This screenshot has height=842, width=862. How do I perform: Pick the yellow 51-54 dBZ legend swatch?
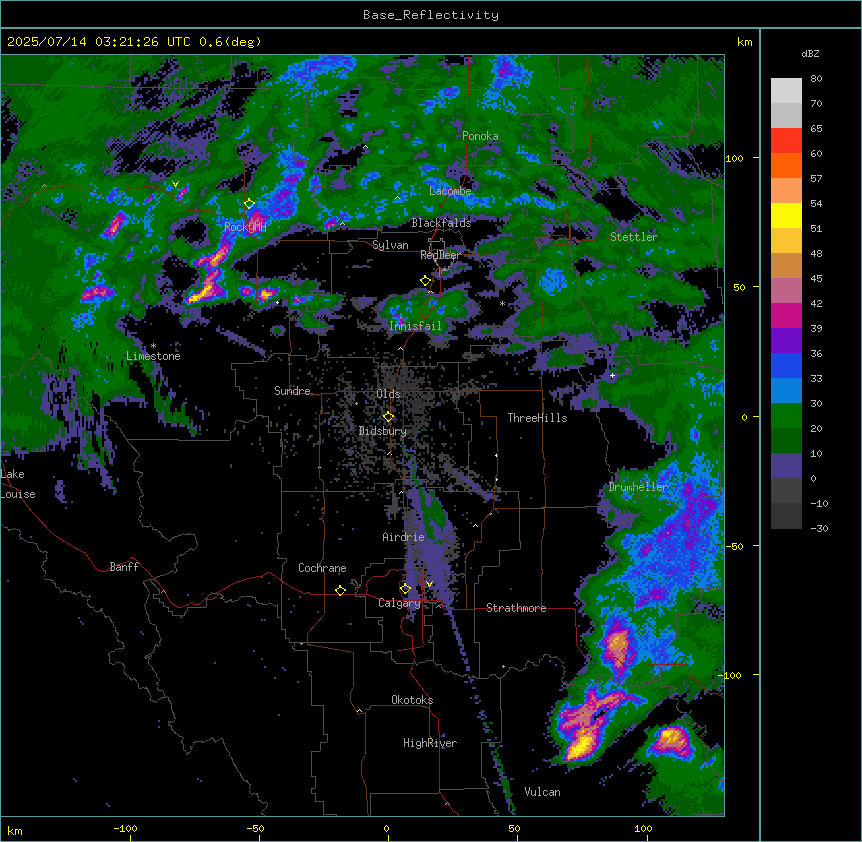click(786, 215)
